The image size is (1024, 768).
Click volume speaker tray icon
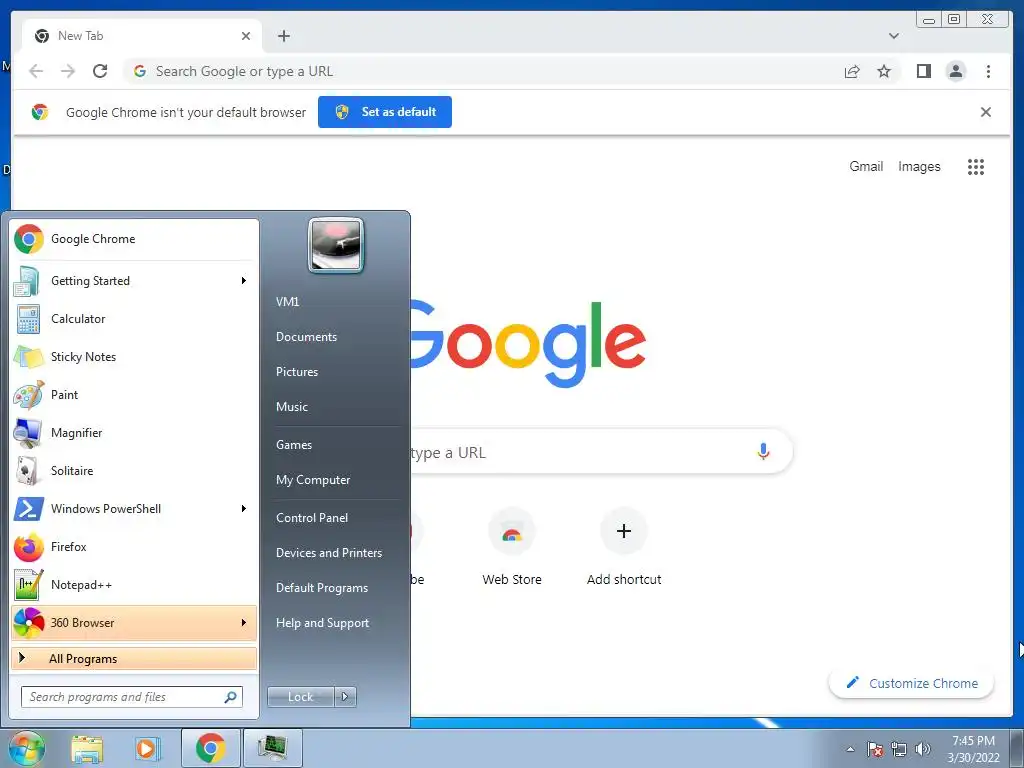coord(922,749)
